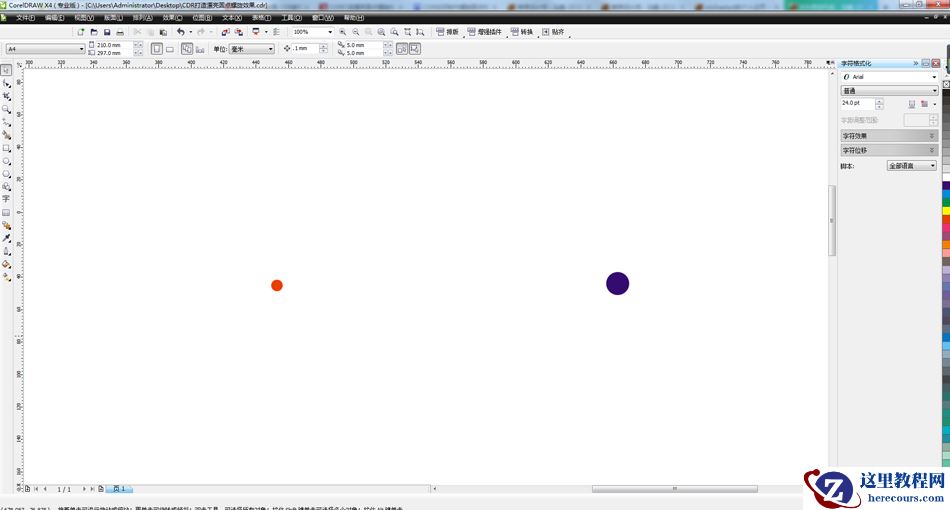Toggle apply layout to current page only
This screenshot has height=510, width=950.
(x=200, y=48)
